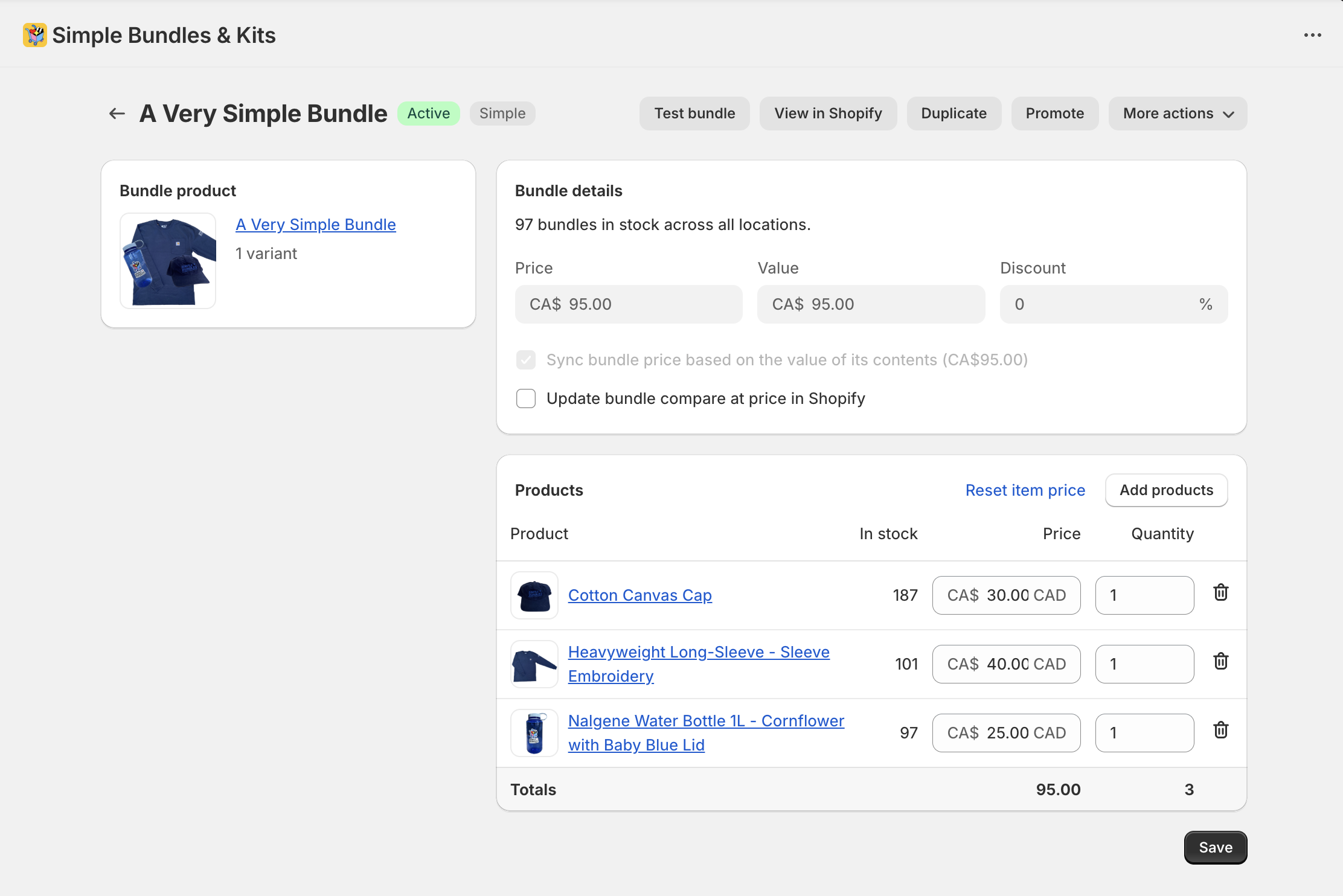Screen dimensions: 1343x896
Task: Go back using the left arrow
Action: (x=117, y=114)
